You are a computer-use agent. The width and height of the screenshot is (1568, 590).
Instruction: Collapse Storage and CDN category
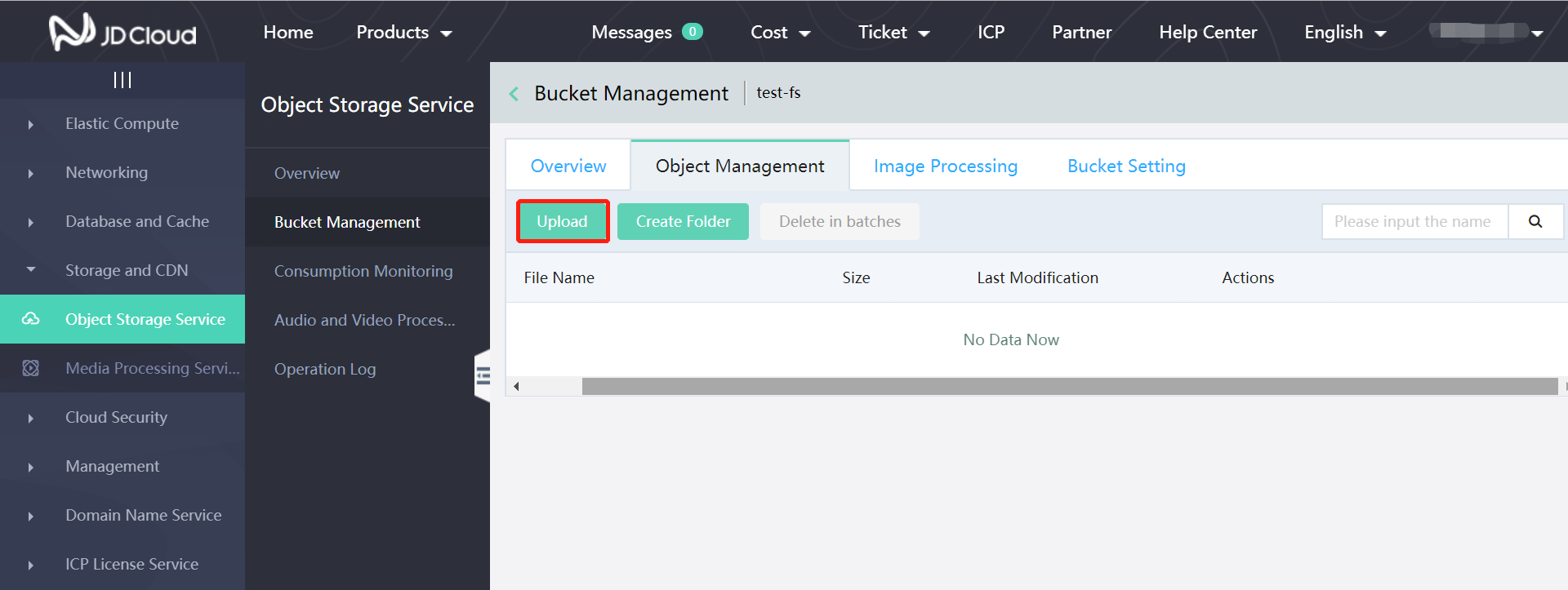tap(31, 269)
